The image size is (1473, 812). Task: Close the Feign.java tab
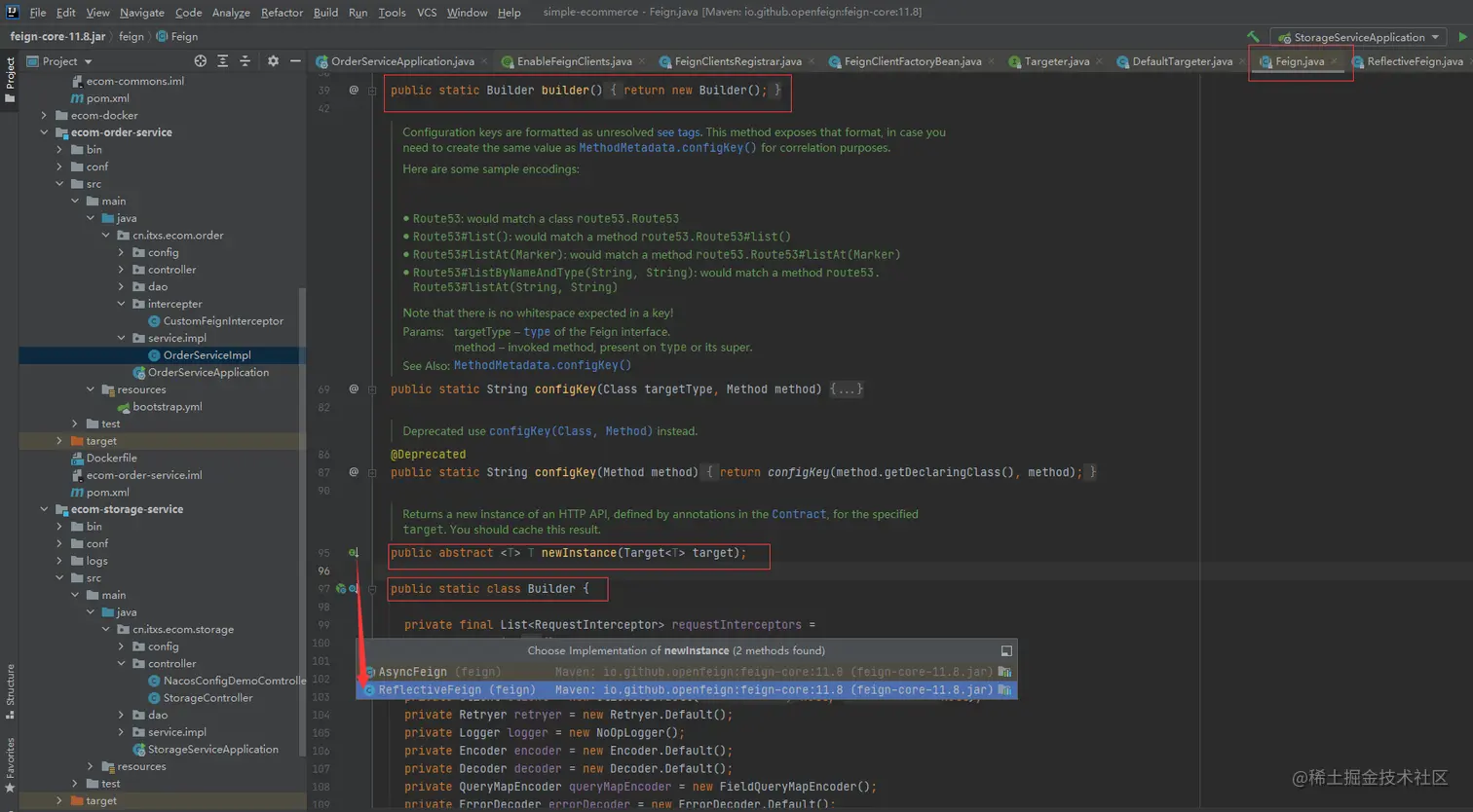click(x=1335, y=61)
